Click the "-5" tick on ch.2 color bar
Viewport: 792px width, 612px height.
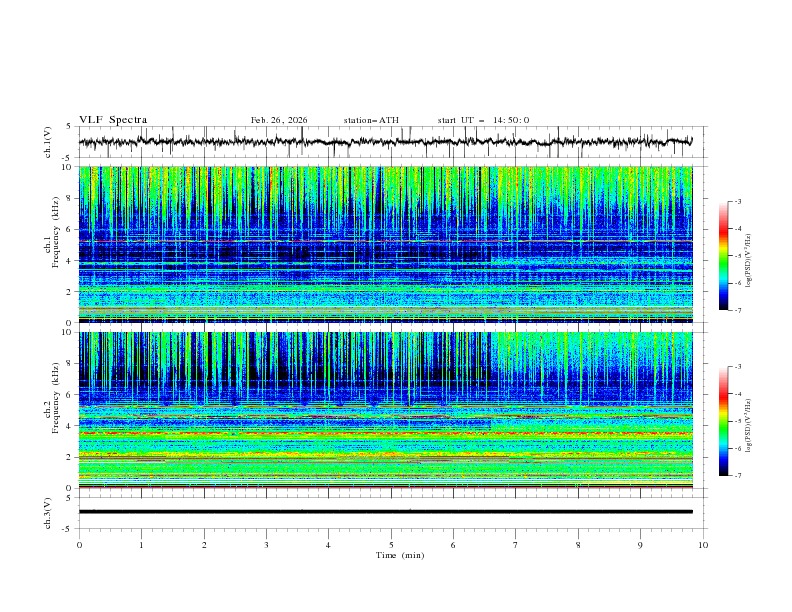(738, 421)
